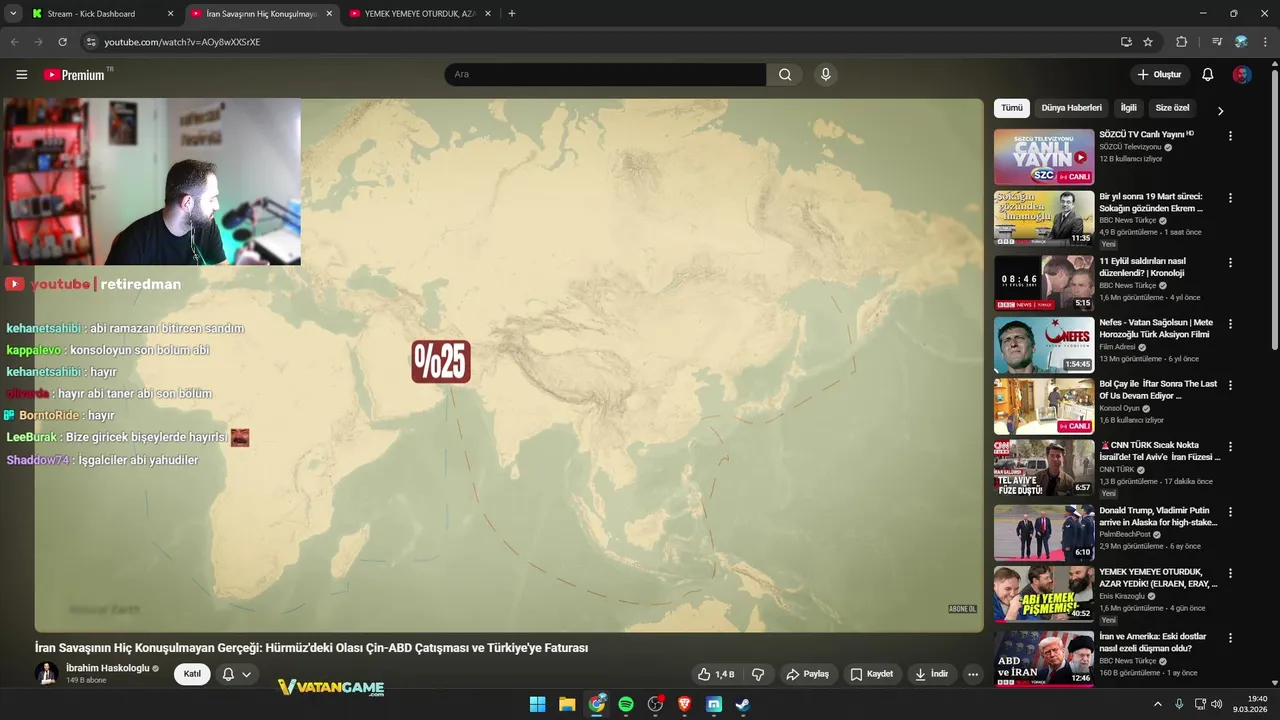Open volume icon in system tray

(1216, 704)
